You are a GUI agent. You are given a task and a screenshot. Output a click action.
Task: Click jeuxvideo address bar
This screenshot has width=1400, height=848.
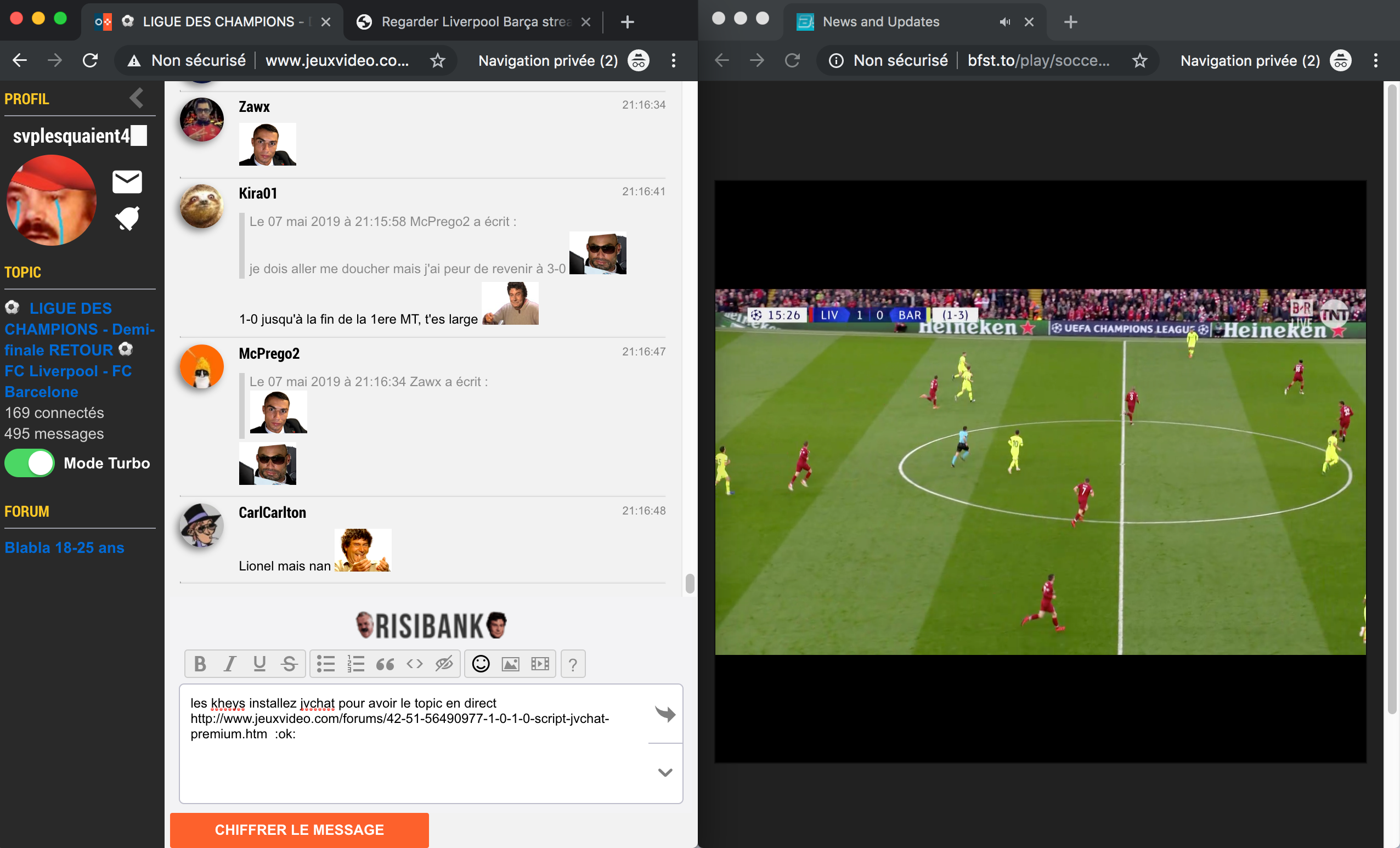tap(337, 60)
